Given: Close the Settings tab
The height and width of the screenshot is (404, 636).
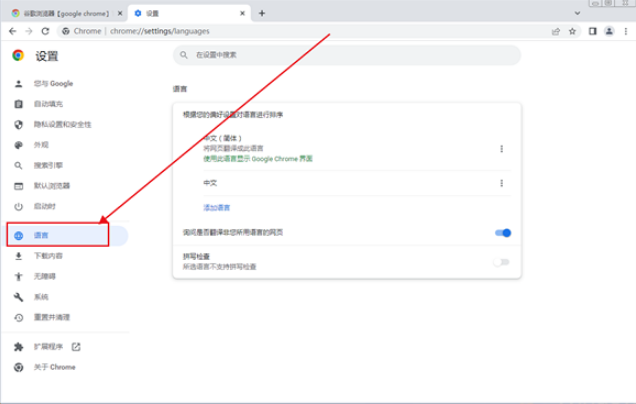Looking at the screenshot, I should (x=243, y=13).
